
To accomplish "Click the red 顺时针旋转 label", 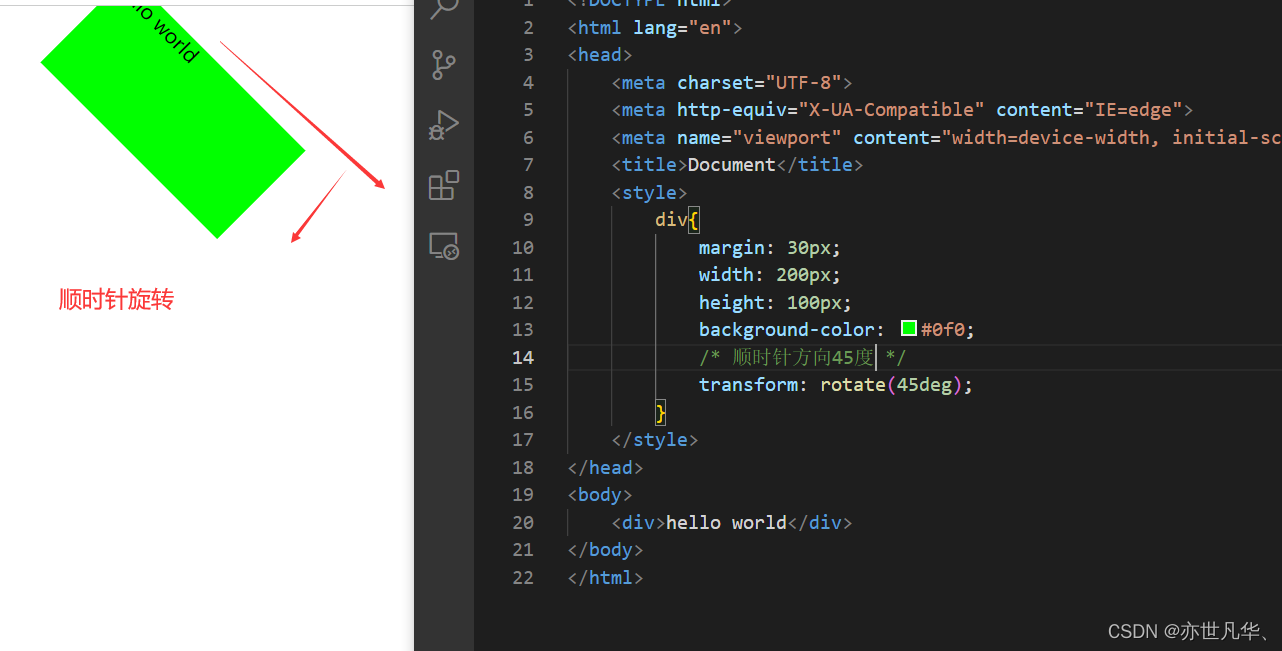I will coord(116,299).
